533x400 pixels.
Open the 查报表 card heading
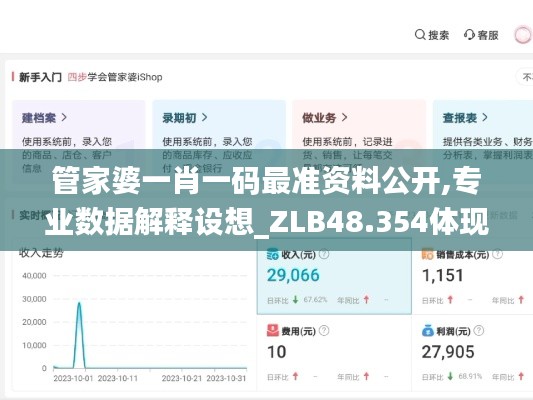point(460,118)
